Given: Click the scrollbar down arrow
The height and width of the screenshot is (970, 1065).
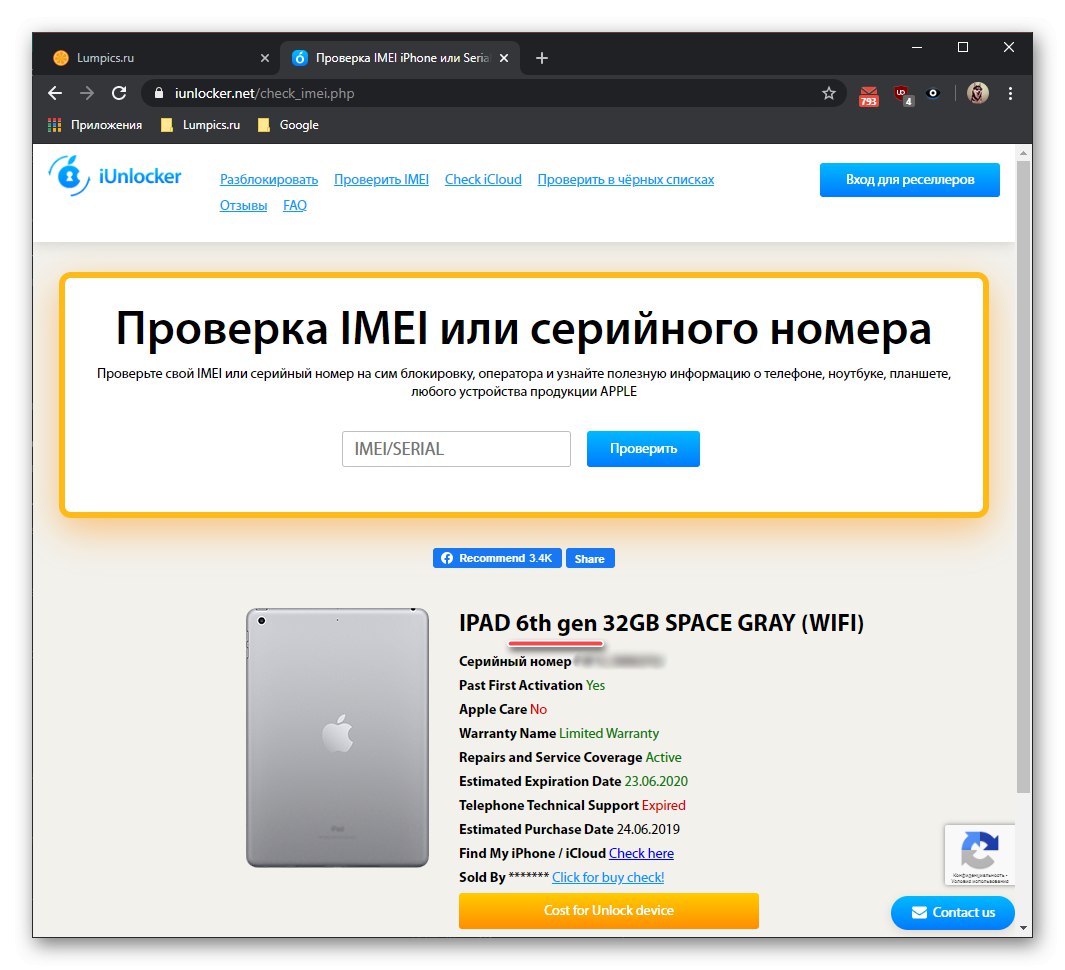Looking at the screenshot, I should [x=1024, y=927].
